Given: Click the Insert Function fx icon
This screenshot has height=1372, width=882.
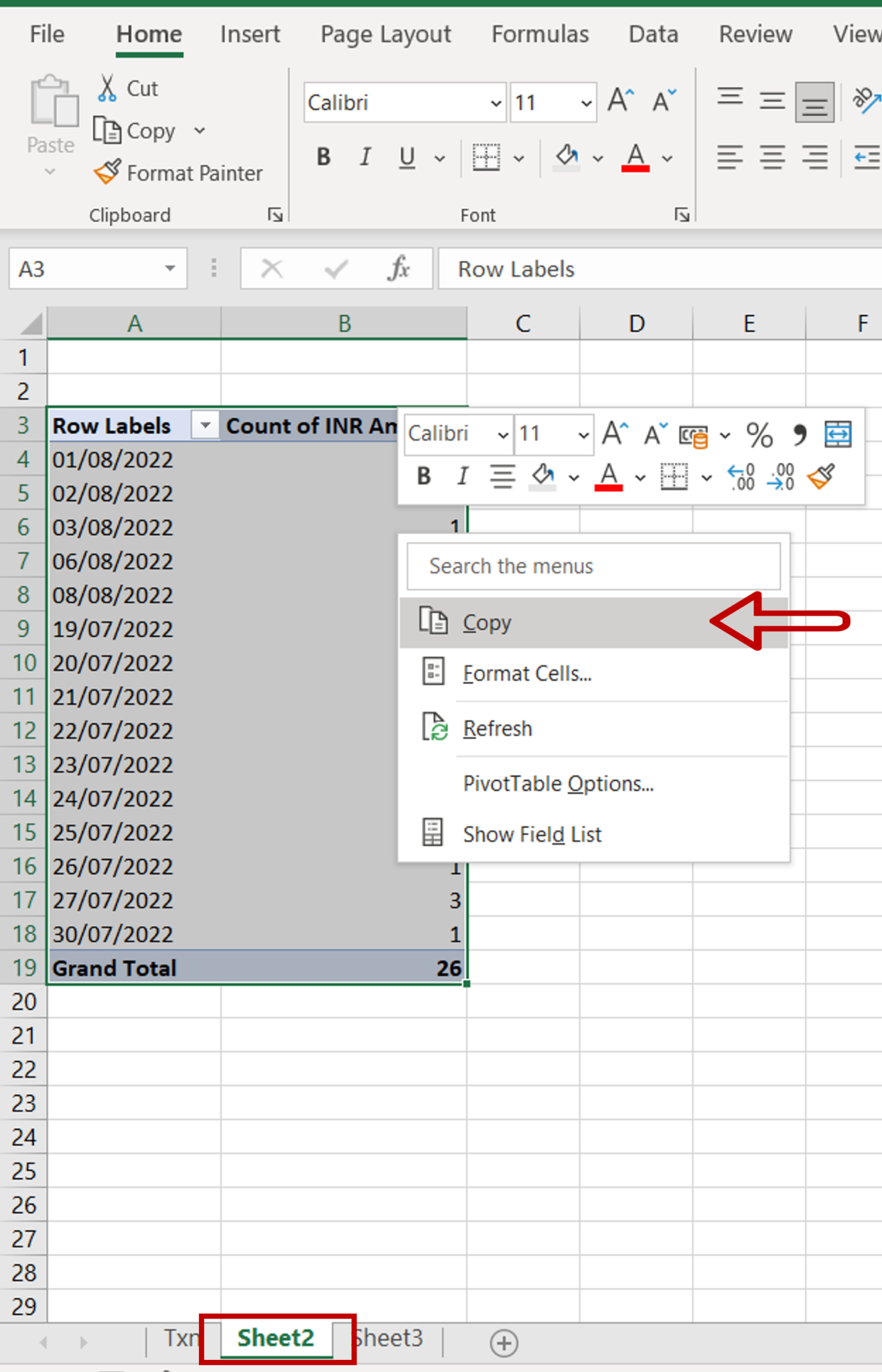Looking at the screenshot, I should tap(399, 269).
